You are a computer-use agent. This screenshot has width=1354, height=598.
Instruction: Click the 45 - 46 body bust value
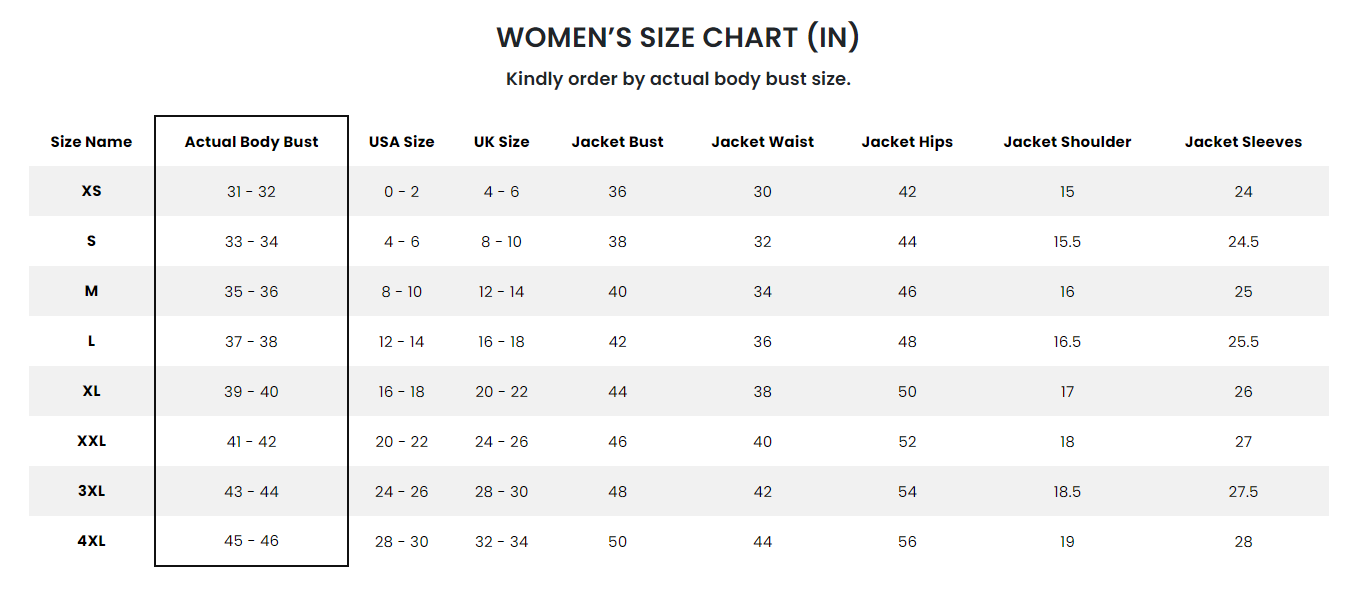(x=251, y=541)
